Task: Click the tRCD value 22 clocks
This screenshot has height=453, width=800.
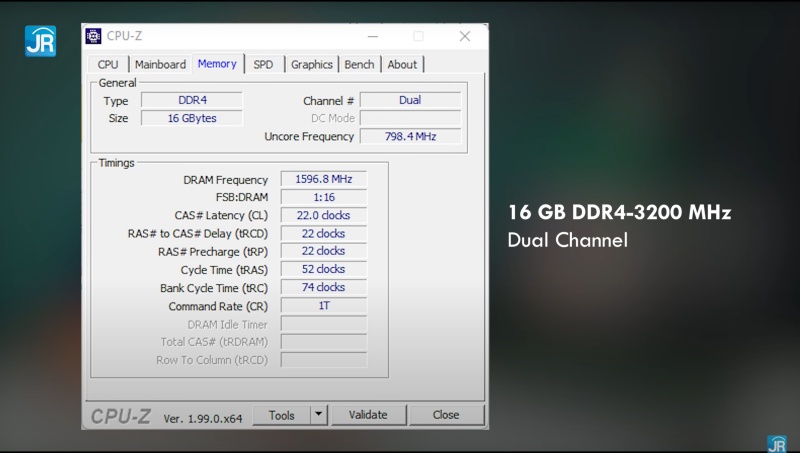Action: coord(323,233)
